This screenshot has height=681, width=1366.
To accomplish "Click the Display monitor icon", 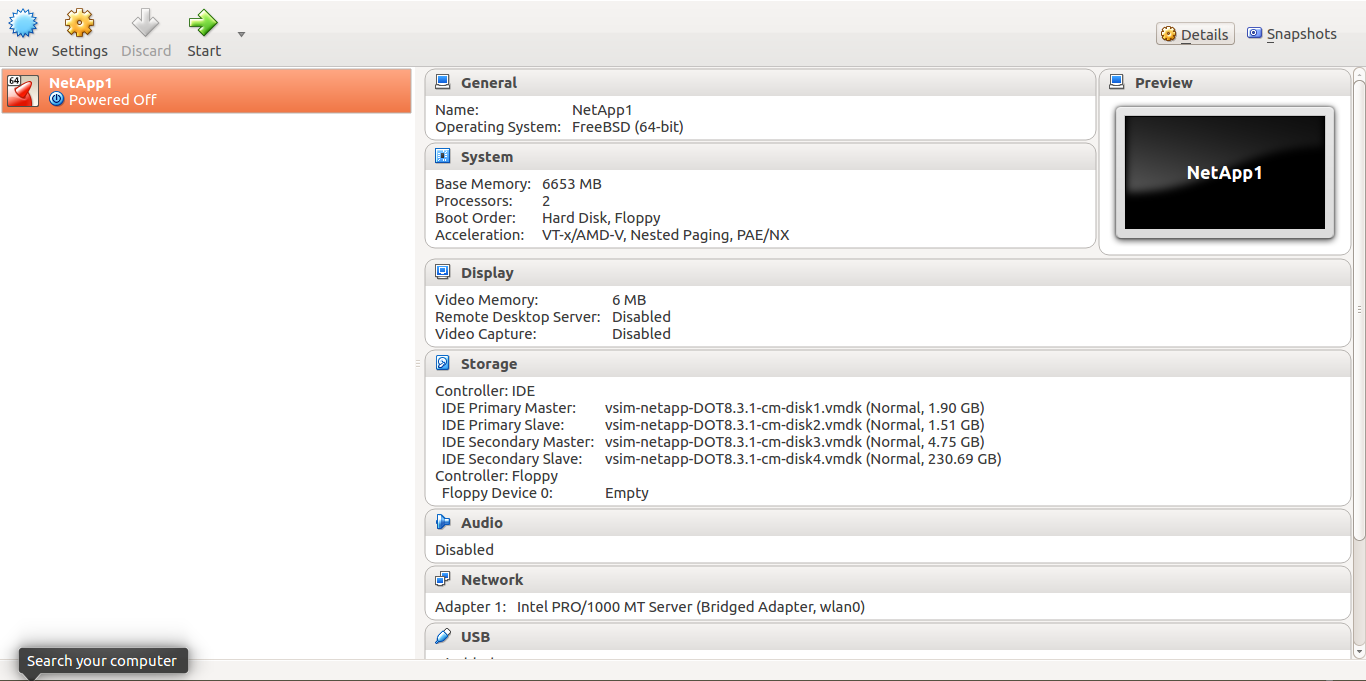I will pyautogui.click(x=443, y=273).
